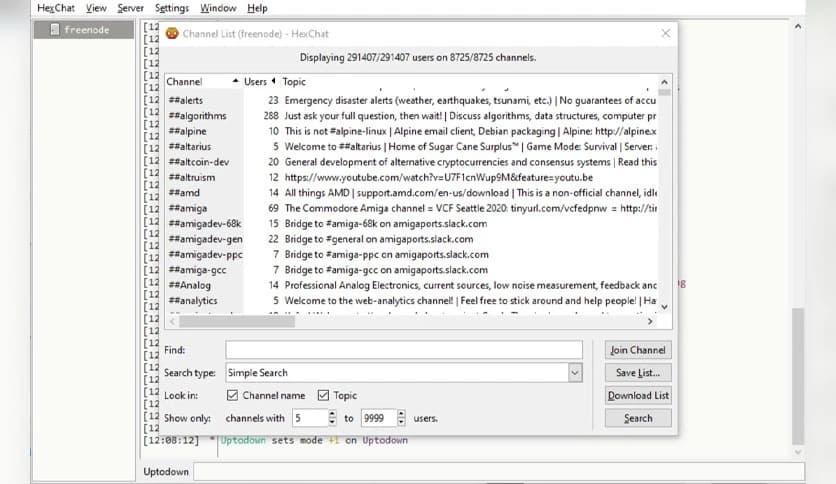The image size is (836, 484).
Task: Click the Download List button
Action: coord(638,396)
